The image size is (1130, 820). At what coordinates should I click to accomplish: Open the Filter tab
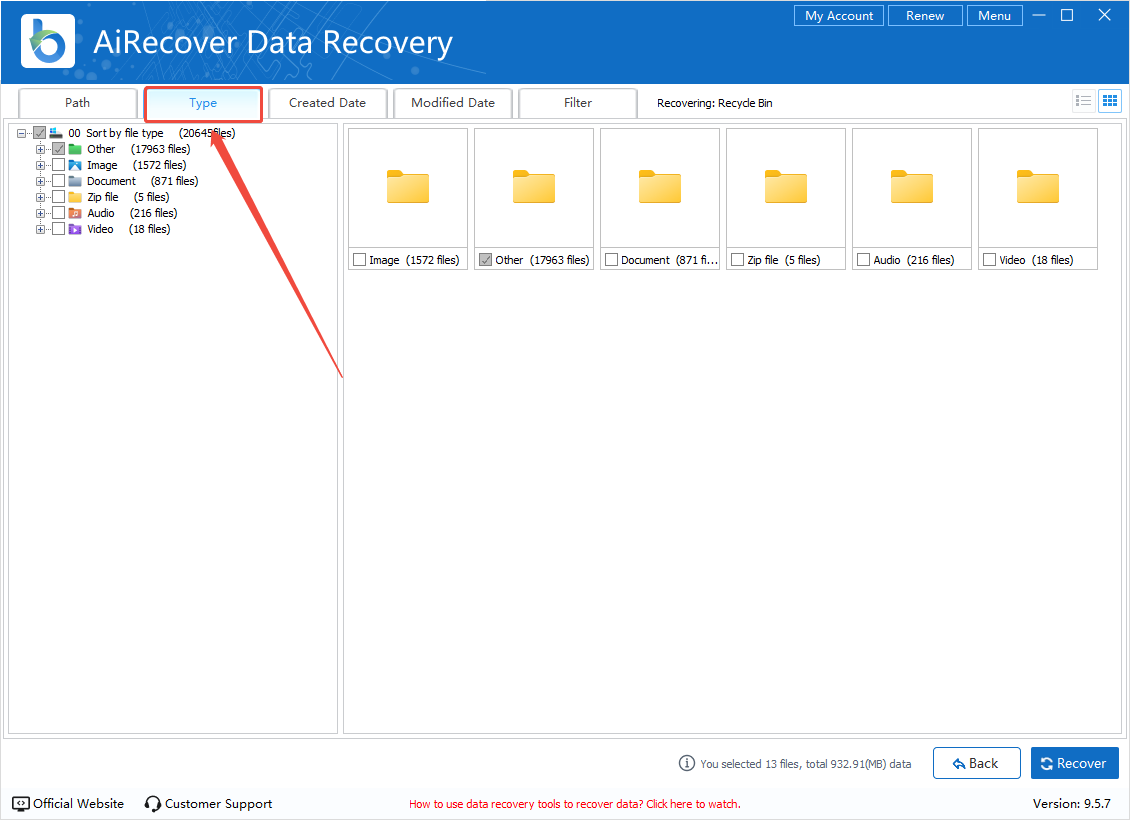tap(577, 103)
